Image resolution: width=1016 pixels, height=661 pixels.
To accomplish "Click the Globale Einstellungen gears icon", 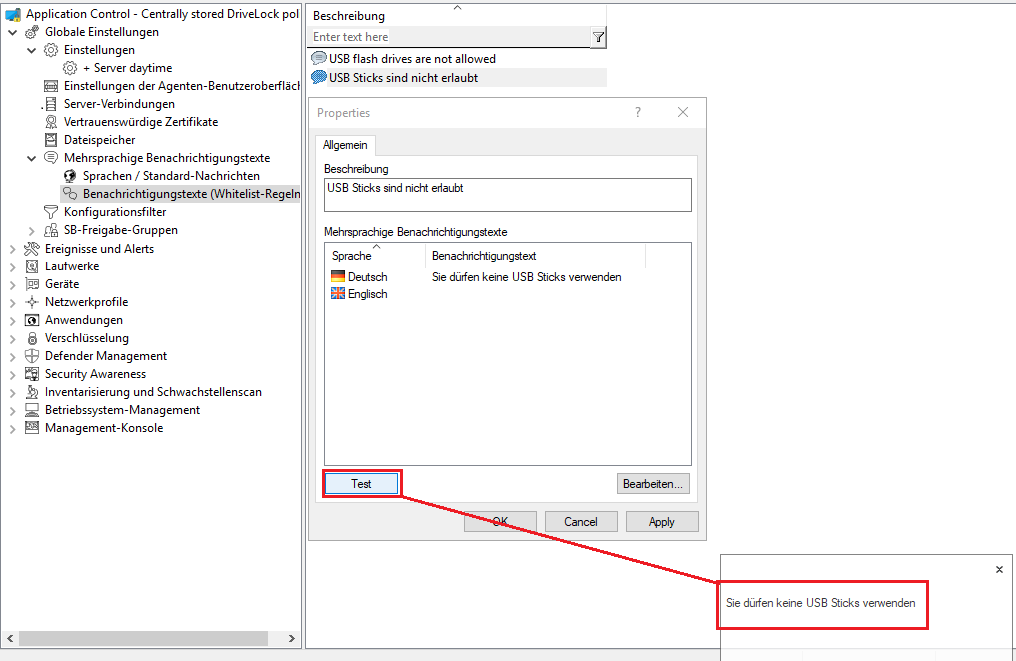I will [x=32, y=32].
